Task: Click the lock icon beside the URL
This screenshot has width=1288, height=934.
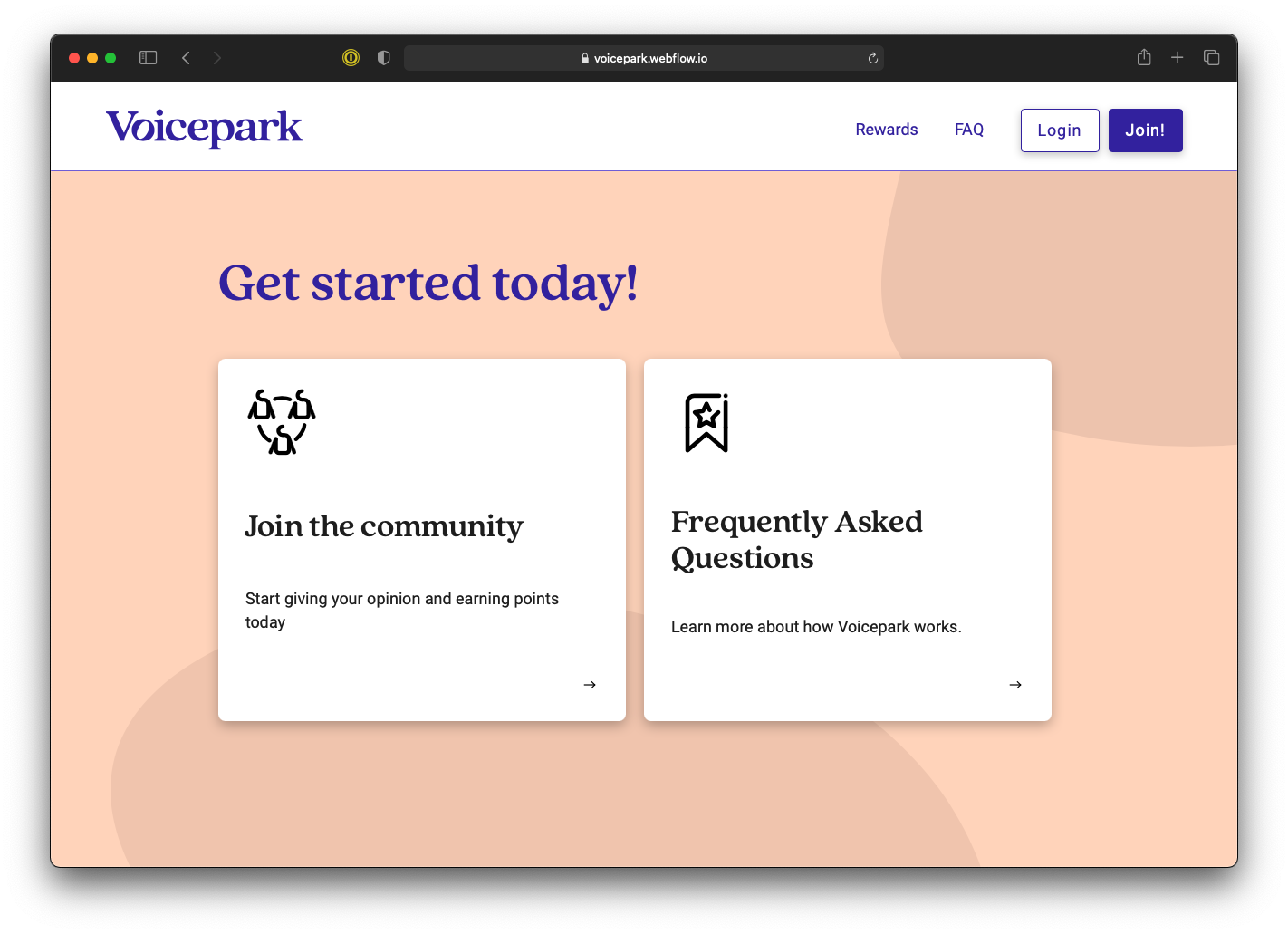Action: 585,58
